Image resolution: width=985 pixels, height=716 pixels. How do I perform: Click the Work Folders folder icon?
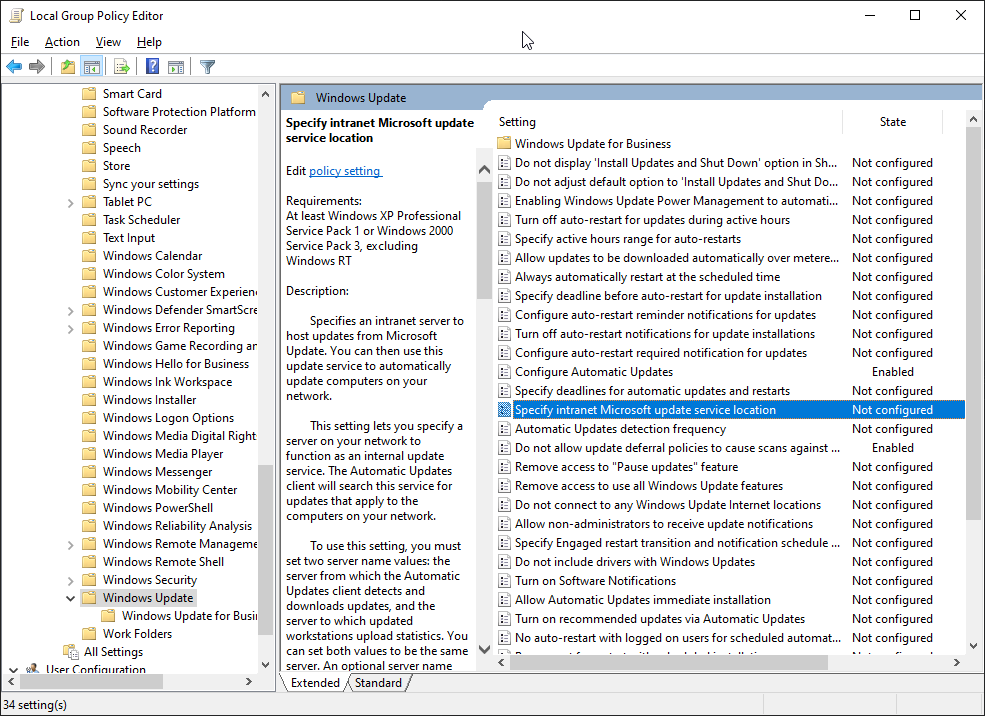pyautogui.click(x=89, y=634)
